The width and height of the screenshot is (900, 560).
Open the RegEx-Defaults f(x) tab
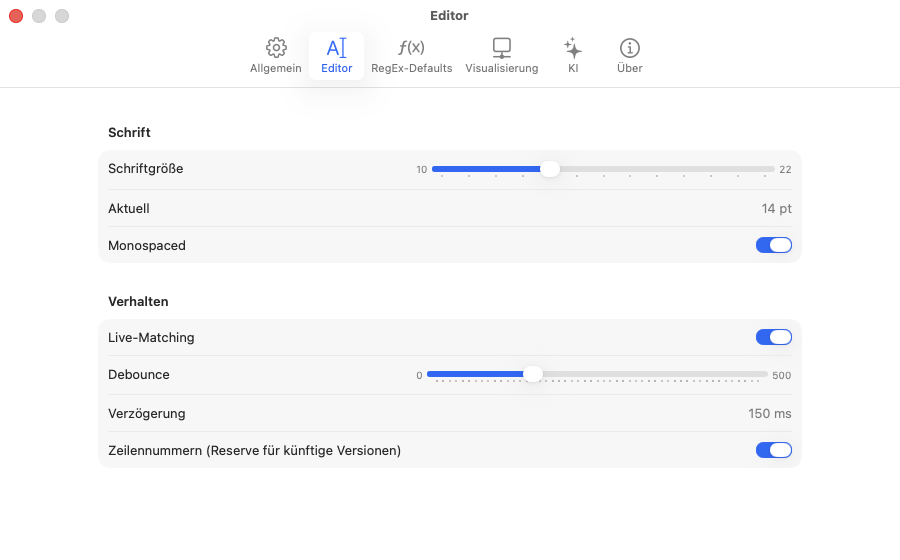pyautogui.click(x=412, y=56)
